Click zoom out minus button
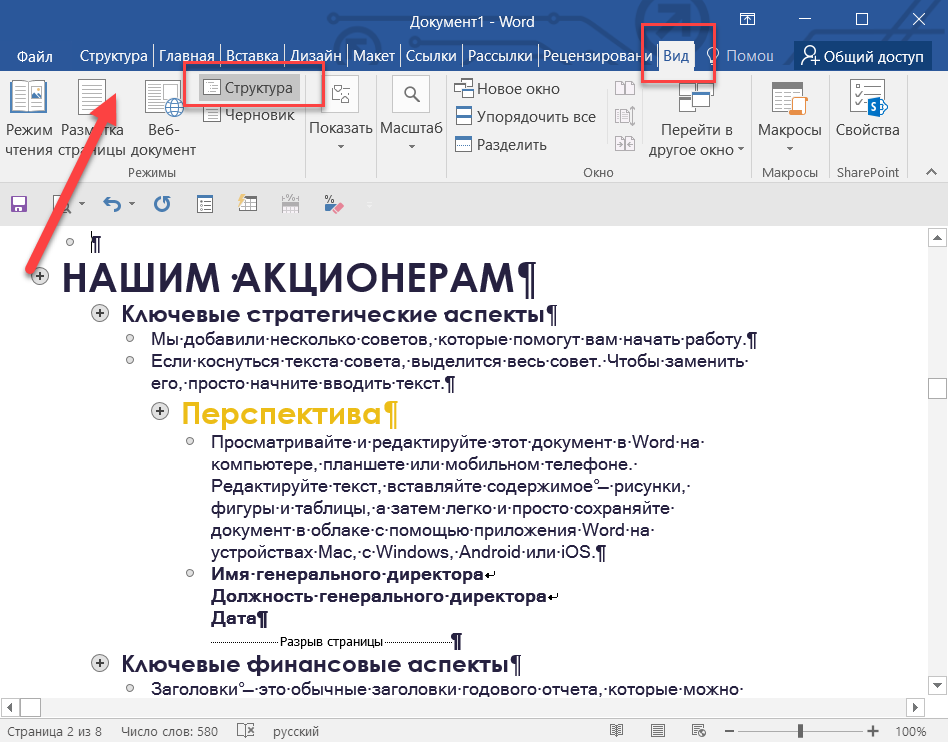The width and height of the screenshot is (948, 742). click(730, 731)
